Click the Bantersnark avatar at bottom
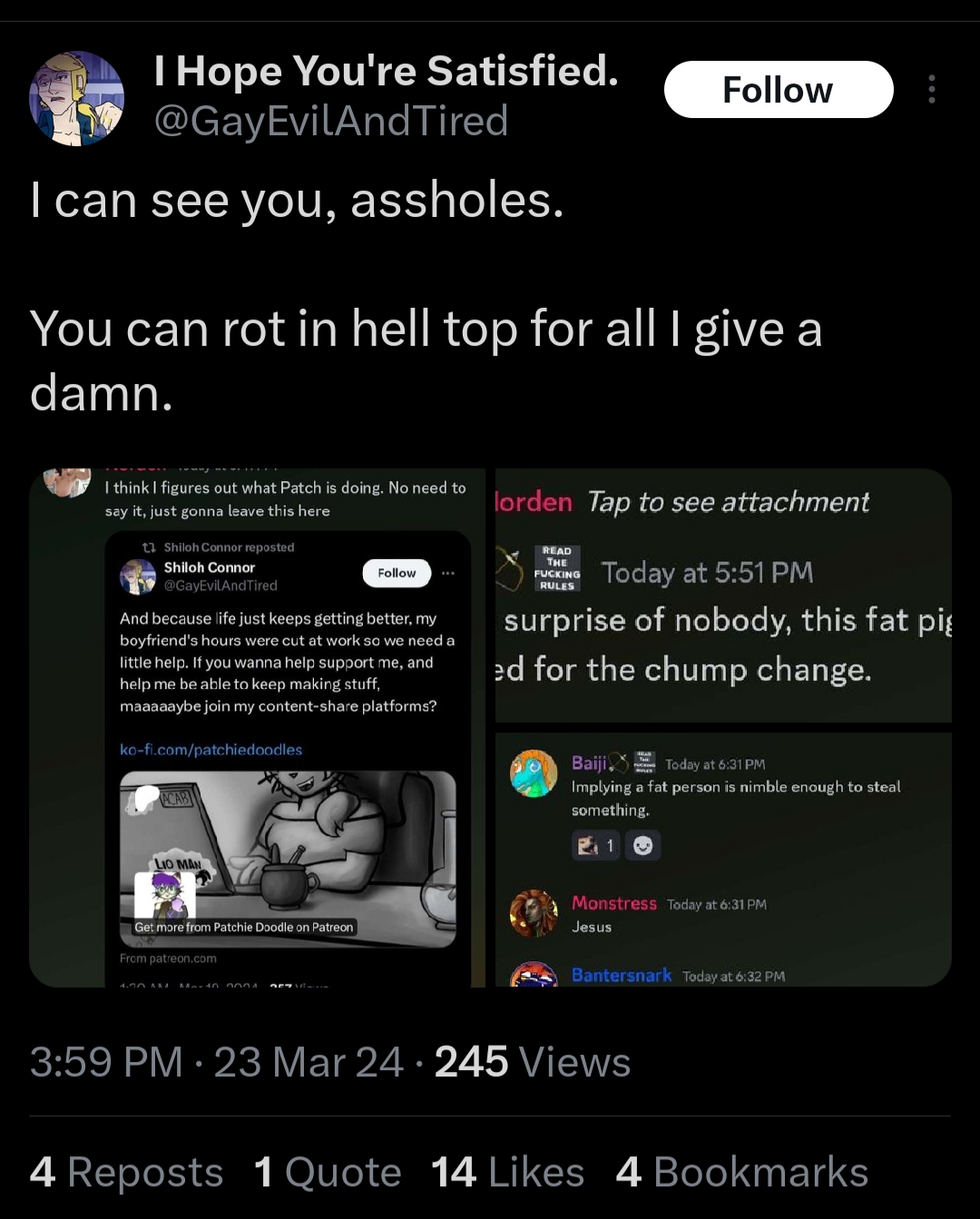The image size is (980, 1219). coord(534,975)
